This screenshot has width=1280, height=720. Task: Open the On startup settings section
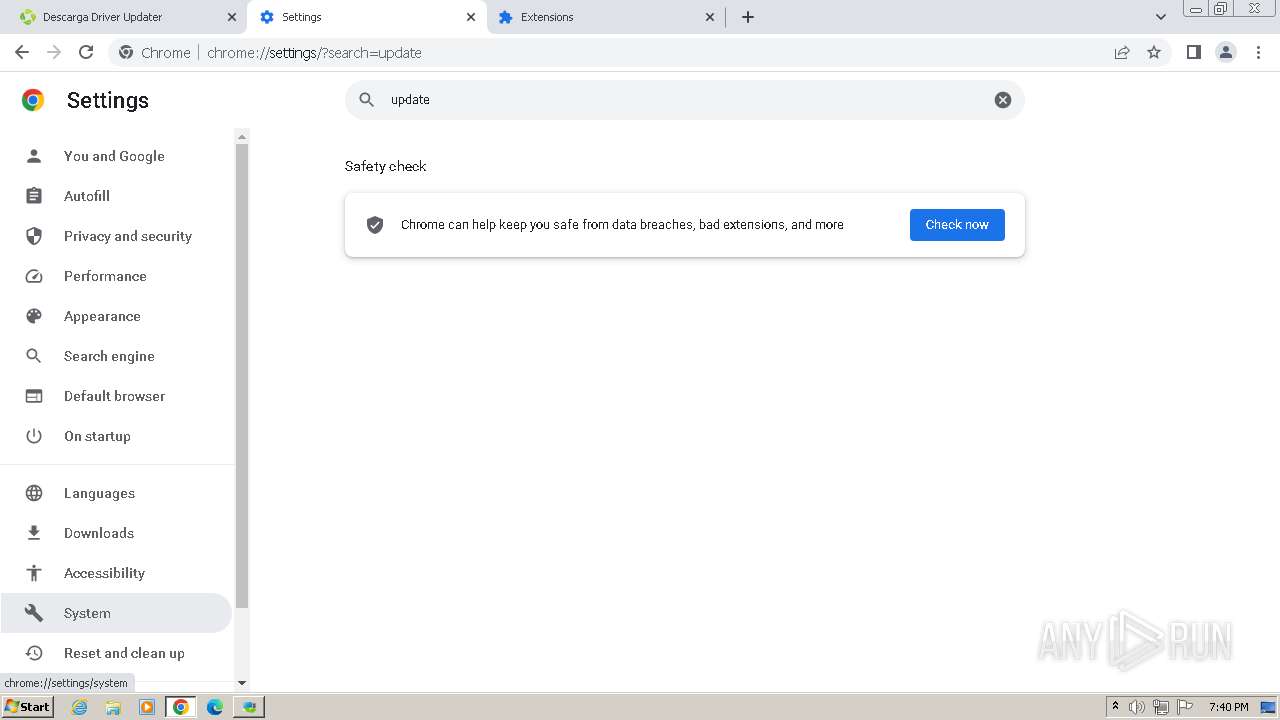(116, 436)
